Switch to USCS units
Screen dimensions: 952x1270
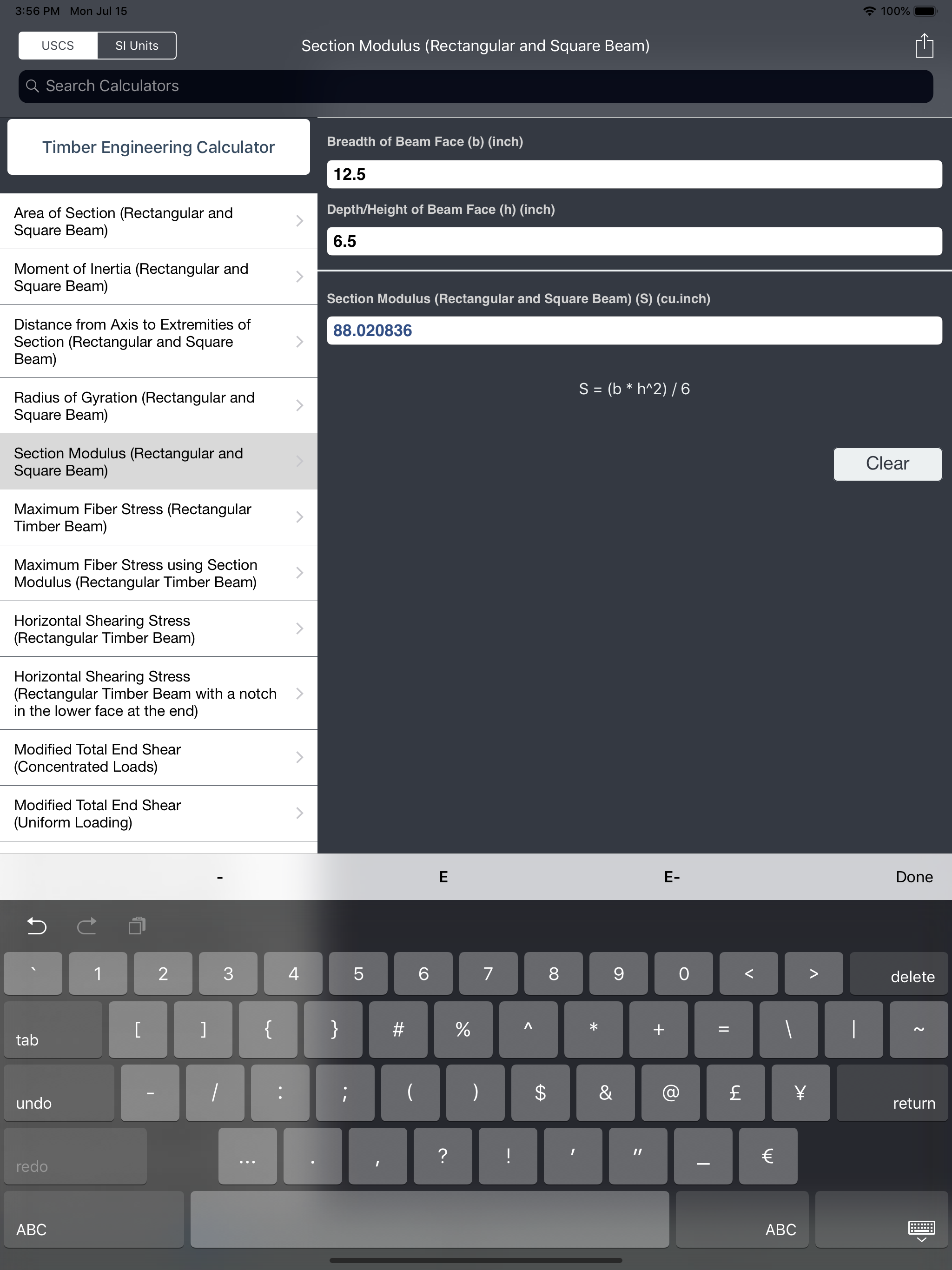click(58, 46)
